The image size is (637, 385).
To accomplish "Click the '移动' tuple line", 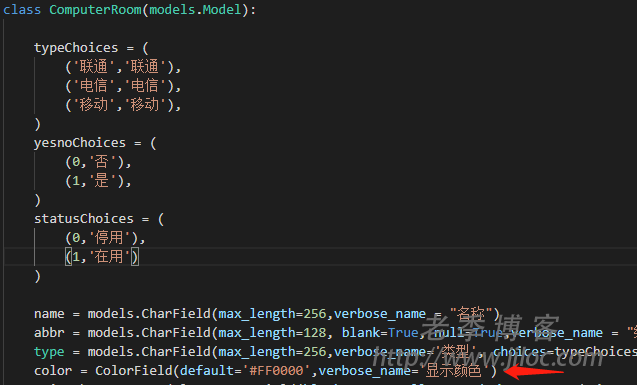I will 123,105.
